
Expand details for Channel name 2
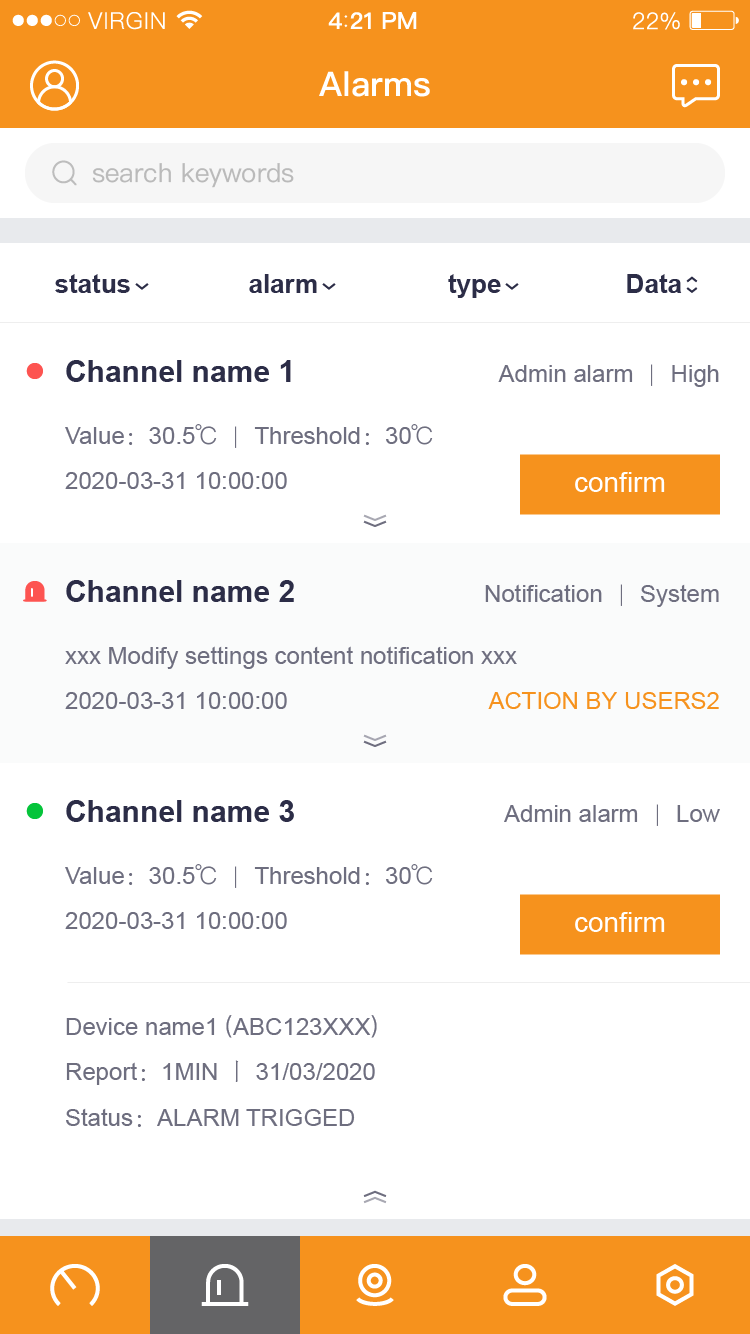click(375, 741)
